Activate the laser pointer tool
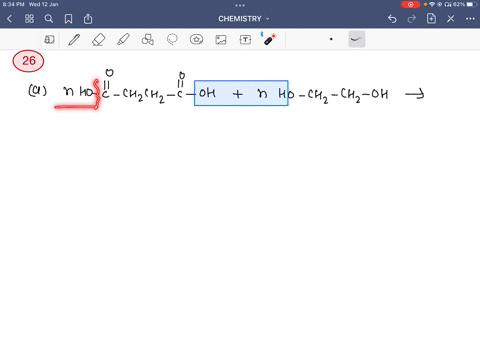480x360 pixels. point(269,39)
